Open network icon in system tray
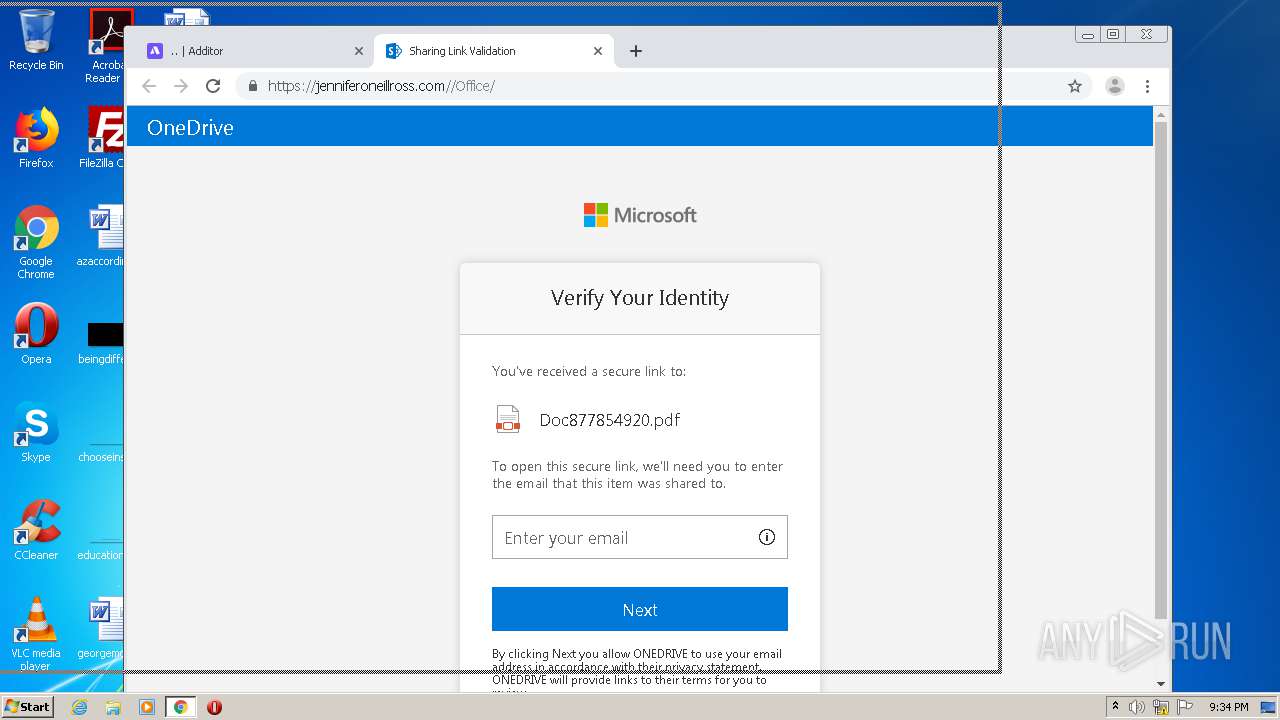Image resolution: width=1280 pixels, height=720 pixels. coord(1161,707)
